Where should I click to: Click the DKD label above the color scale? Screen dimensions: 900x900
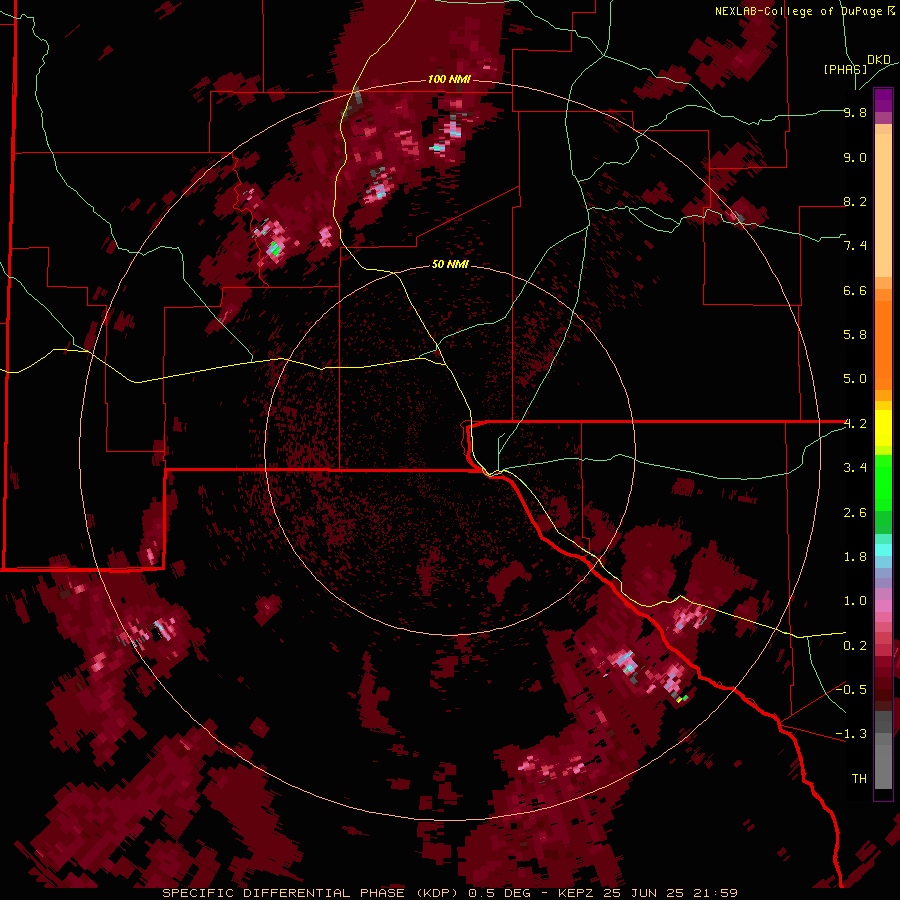click(879, 60)
